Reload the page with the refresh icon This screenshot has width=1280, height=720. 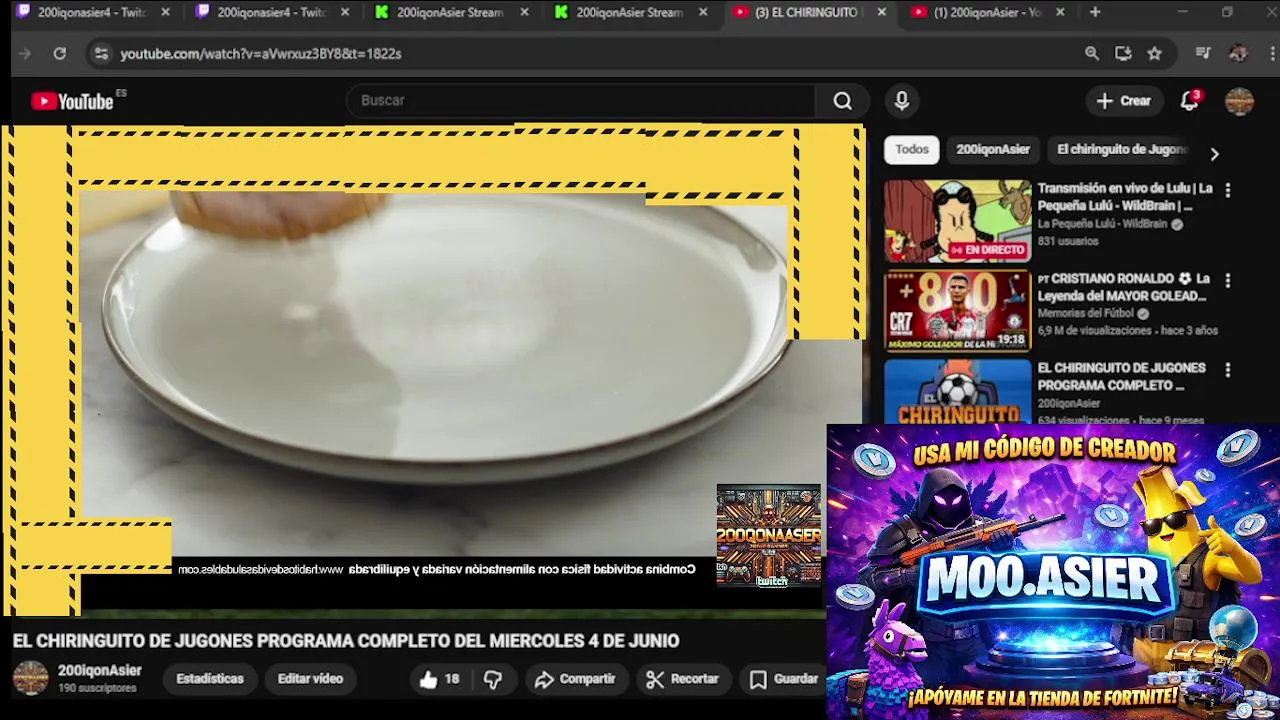60,54
